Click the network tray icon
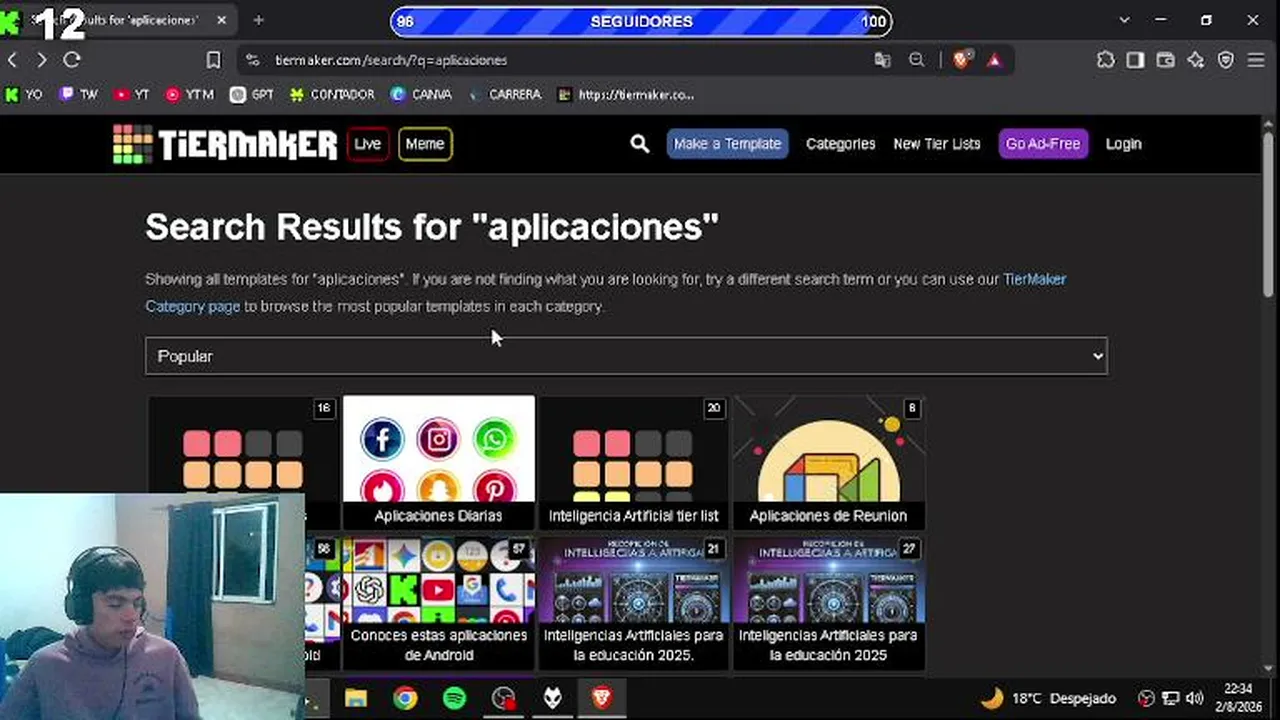The image size is (1280, 720). tap(1171, 698)
